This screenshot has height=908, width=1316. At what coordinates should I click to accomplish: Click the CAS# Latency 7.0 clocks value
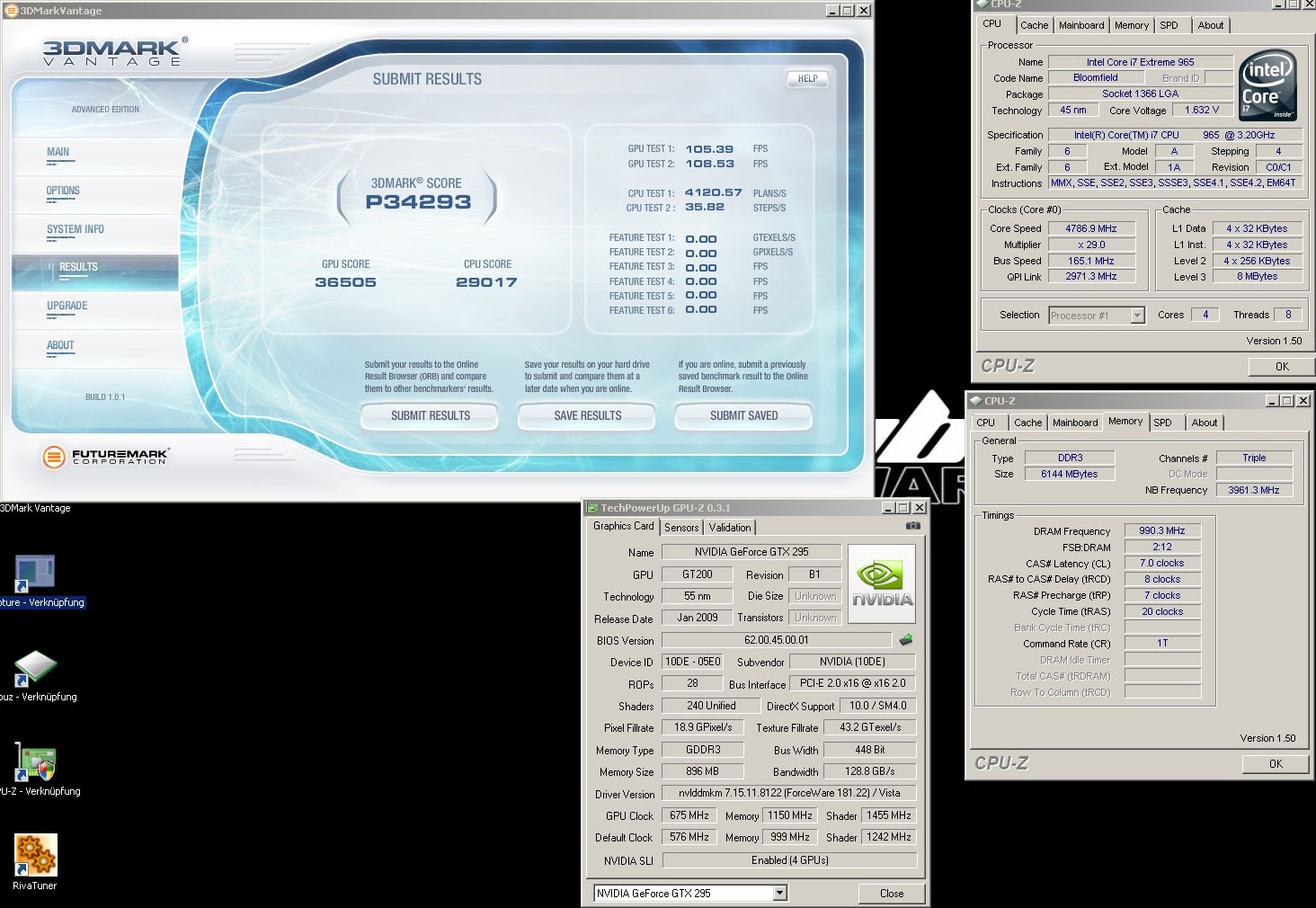tap(1162, 563)
